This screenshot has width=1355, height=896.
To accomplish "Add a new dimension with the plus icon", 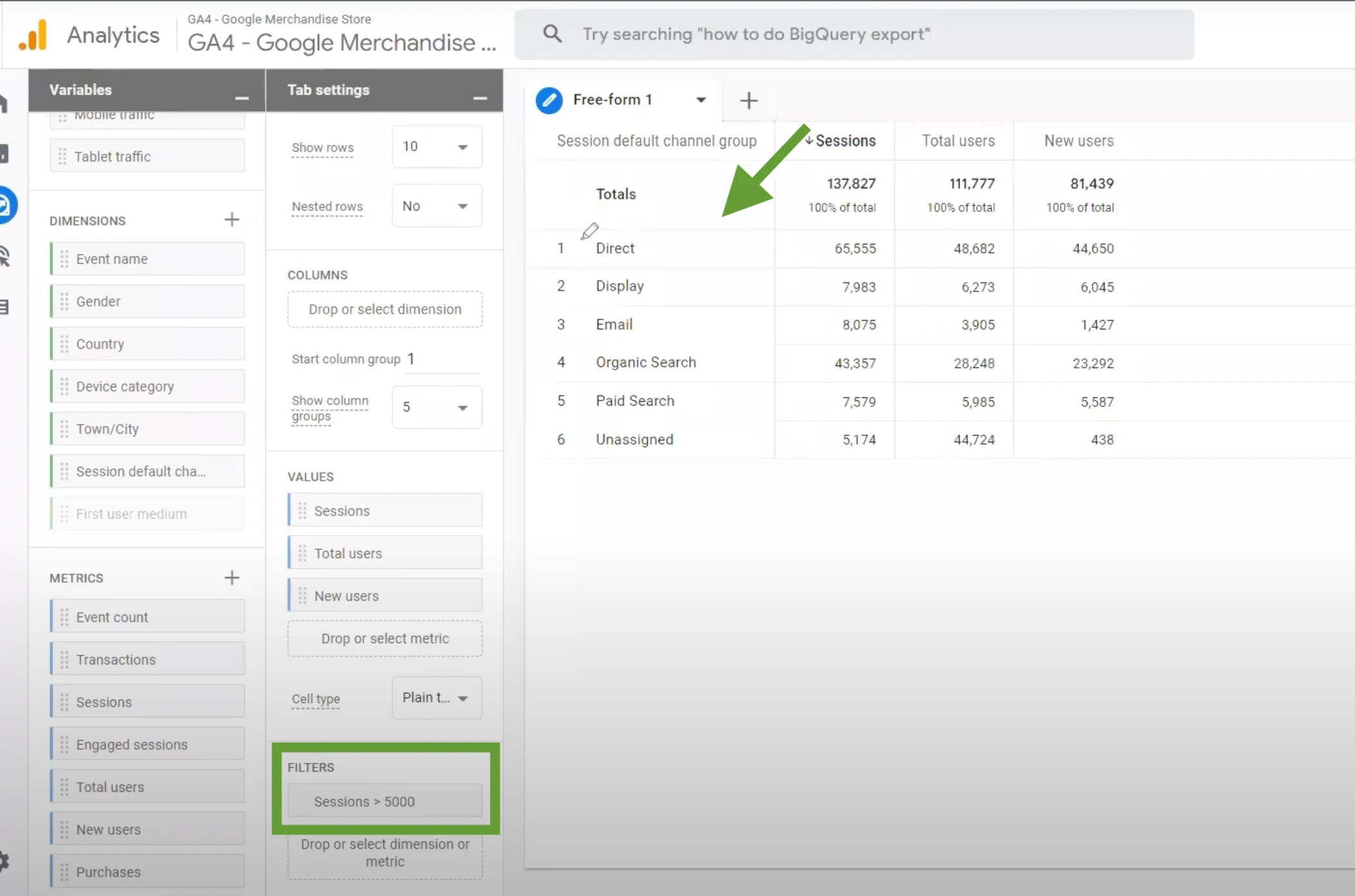I will click(232, 219).
